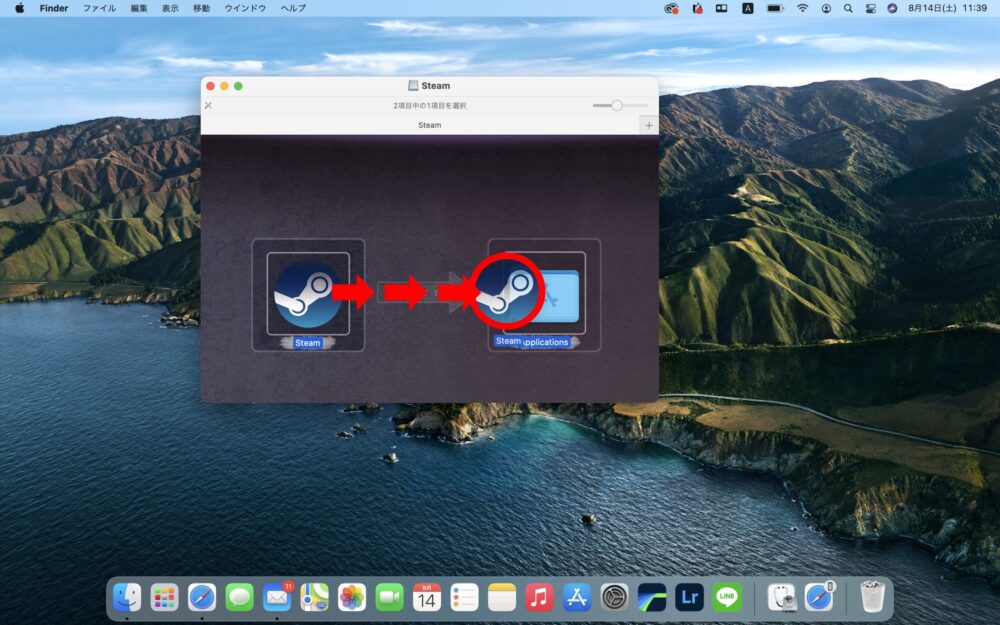
Task: Open the user account menu bar icon
Action: 826,8
